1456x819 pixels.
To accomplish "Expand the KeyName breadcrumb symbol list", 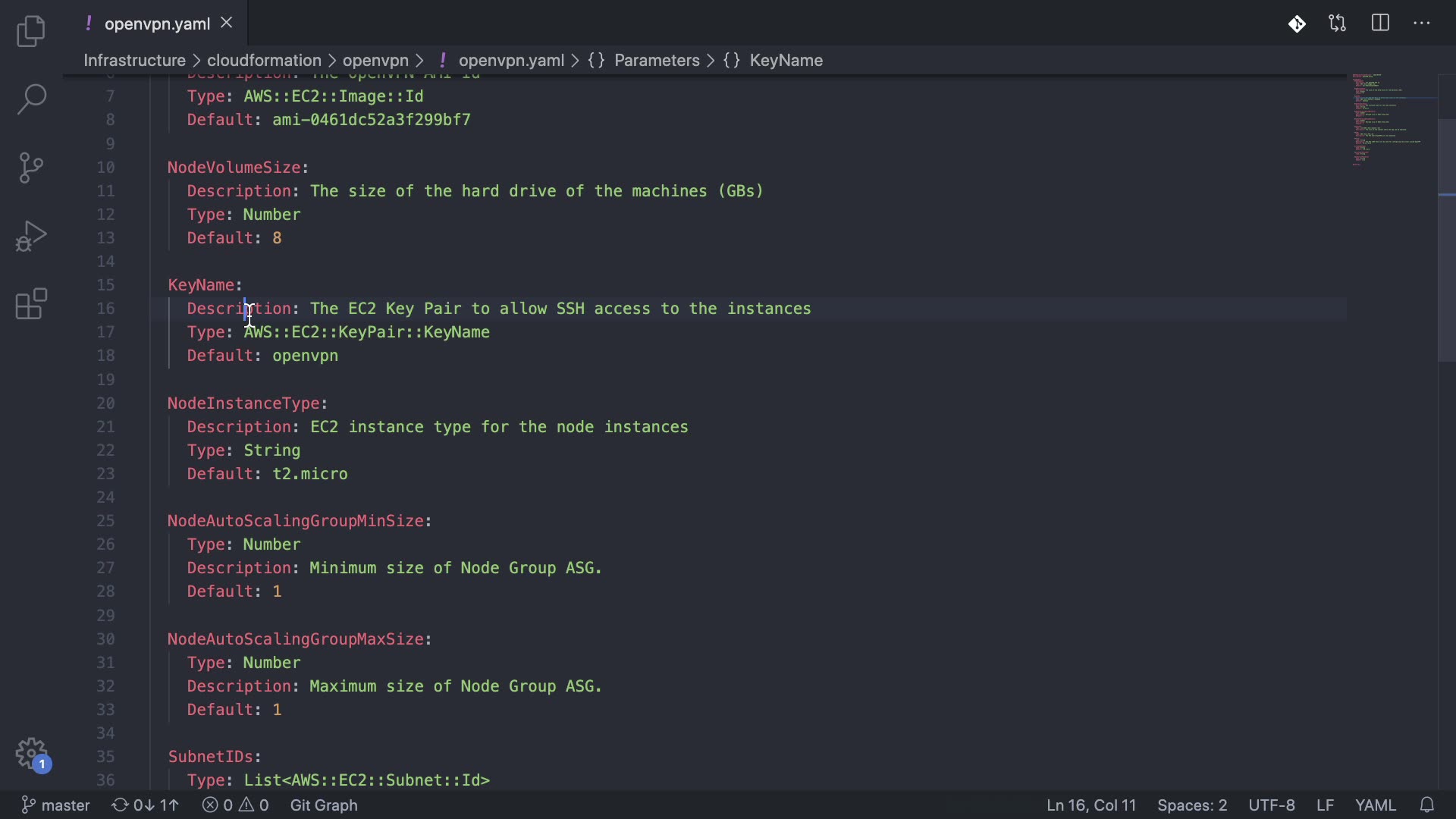I will click(786, 61).
